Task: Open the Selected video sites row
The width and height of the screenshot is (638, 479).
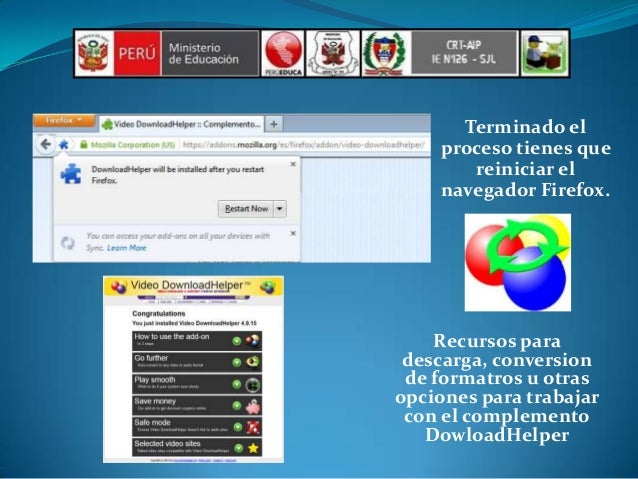Action: (x=197, y=448)
